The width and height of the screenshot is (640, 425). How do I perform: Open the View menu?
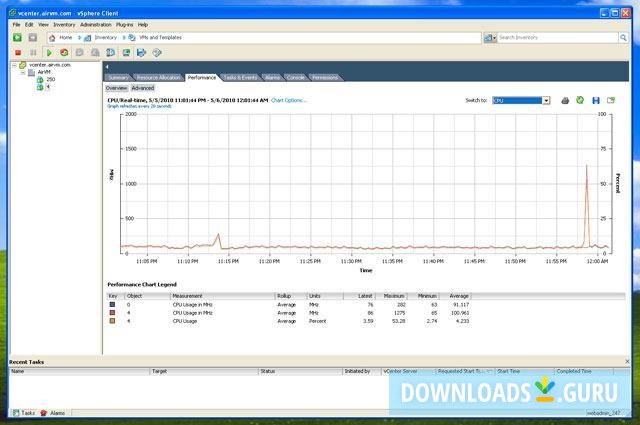point(43,25)
